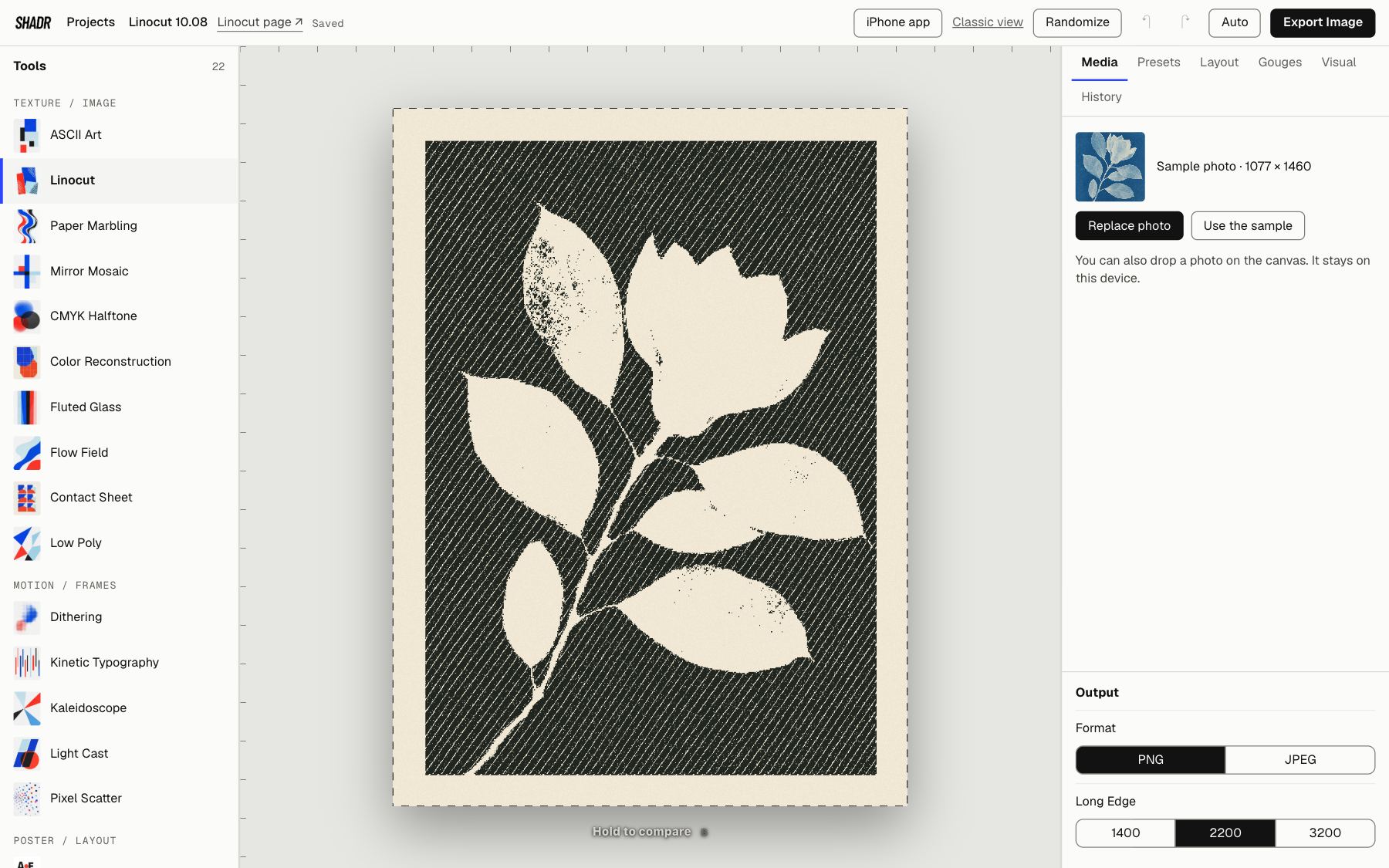This screenshot has width=1389, height=868.
Task: Select the ASCII Art tool icon
Action: pyautogui.click(x=27, y=135)
